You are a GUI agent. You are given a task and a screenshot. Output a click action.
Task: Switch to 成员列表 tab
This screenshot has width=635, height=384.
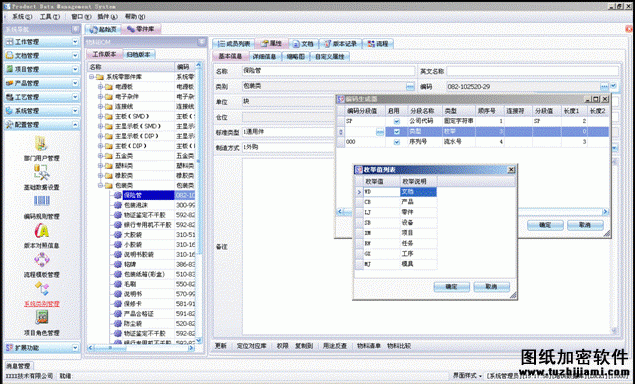pos(234,44)
